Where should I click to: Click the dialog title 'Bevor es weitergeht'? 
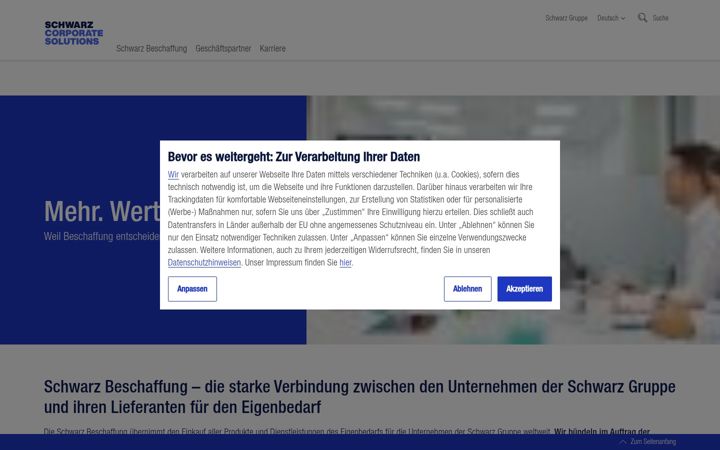point(293,157)
